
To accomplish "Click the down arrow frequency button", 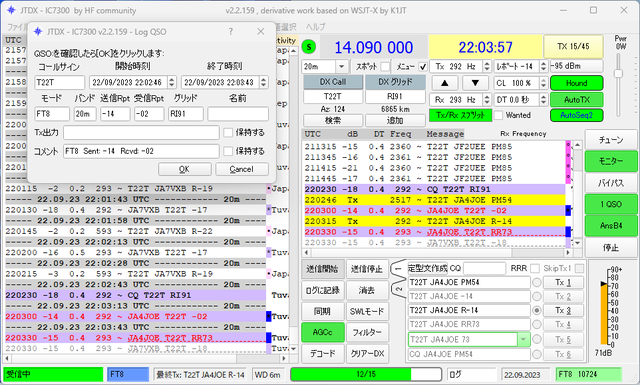I will click(x=475, y=83).
